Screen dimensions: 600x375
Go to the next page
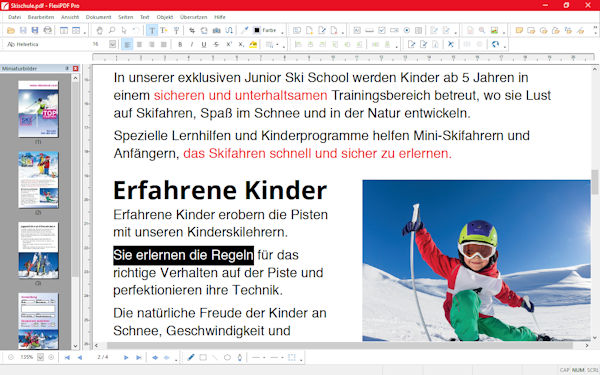[x=126, y=357]
